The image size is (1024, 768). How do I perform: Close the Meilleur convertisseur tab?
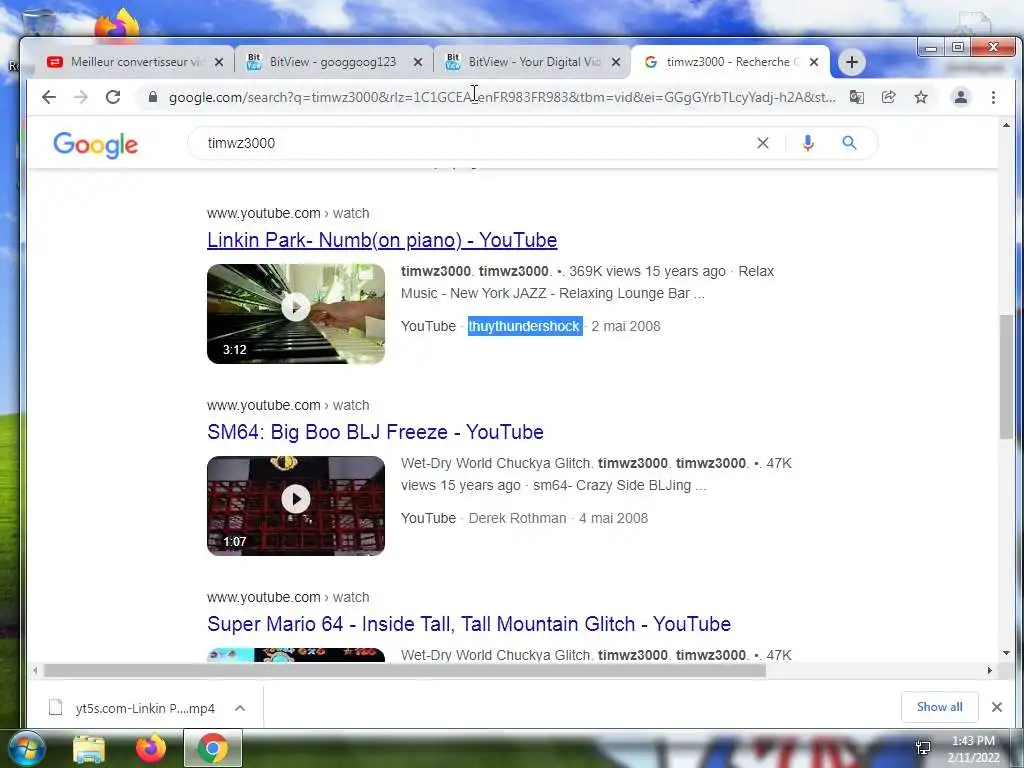(219, 62)
